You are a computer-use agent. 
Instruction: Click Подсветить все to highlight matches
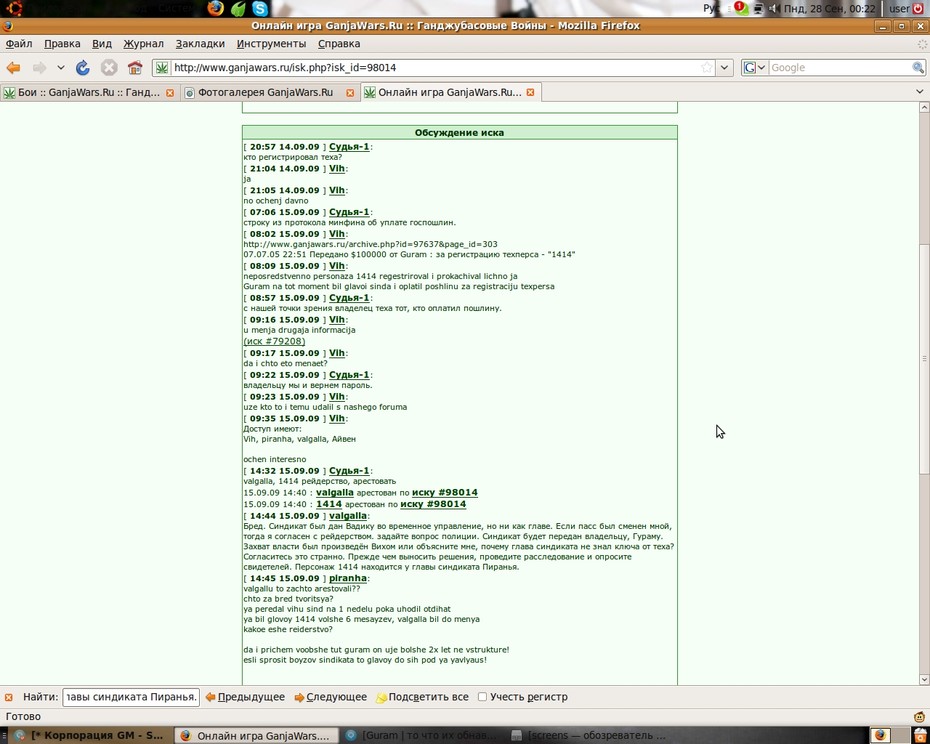point(422,697)
